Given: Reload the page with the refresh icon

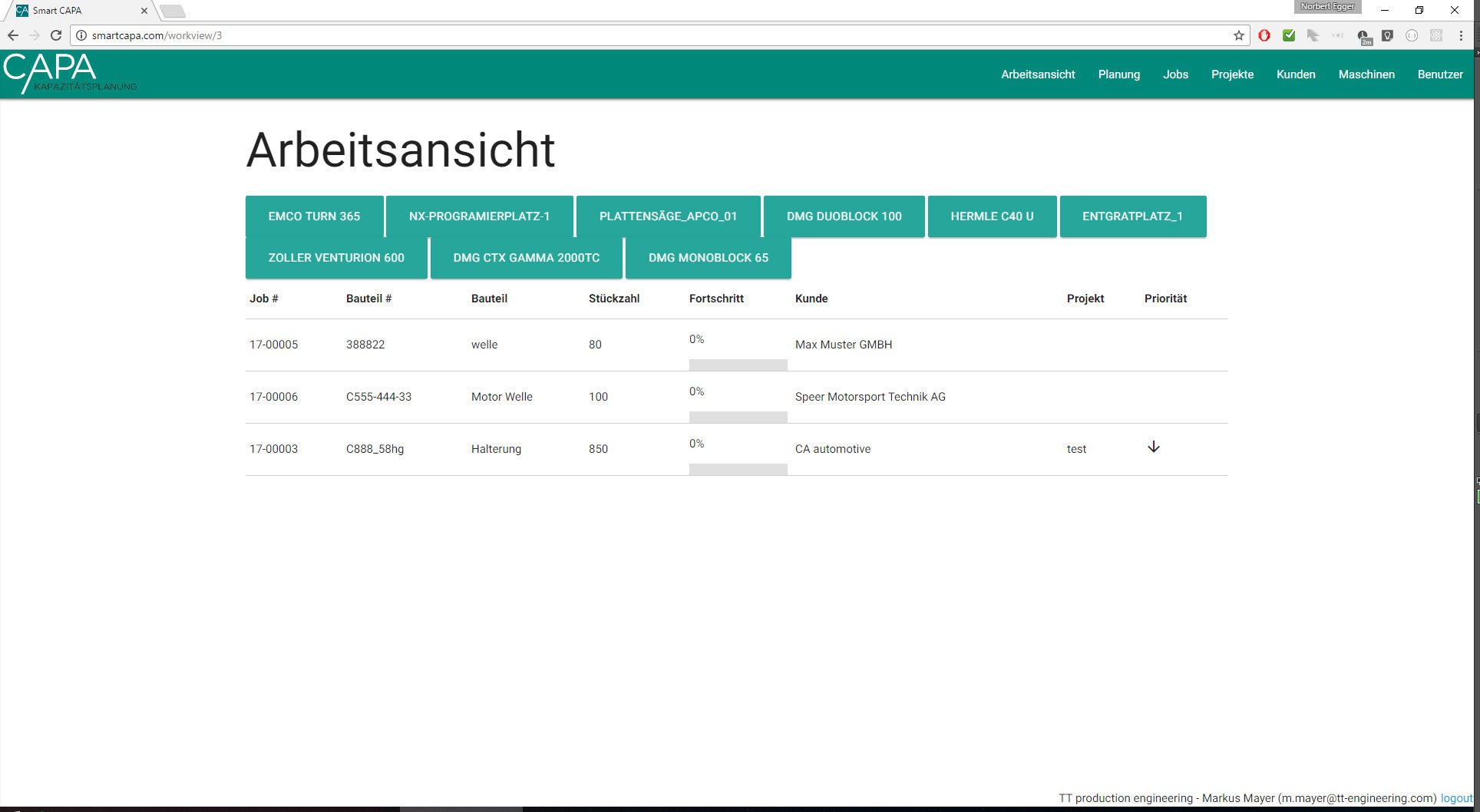Looking at the screenshot, I should (56, 35).
